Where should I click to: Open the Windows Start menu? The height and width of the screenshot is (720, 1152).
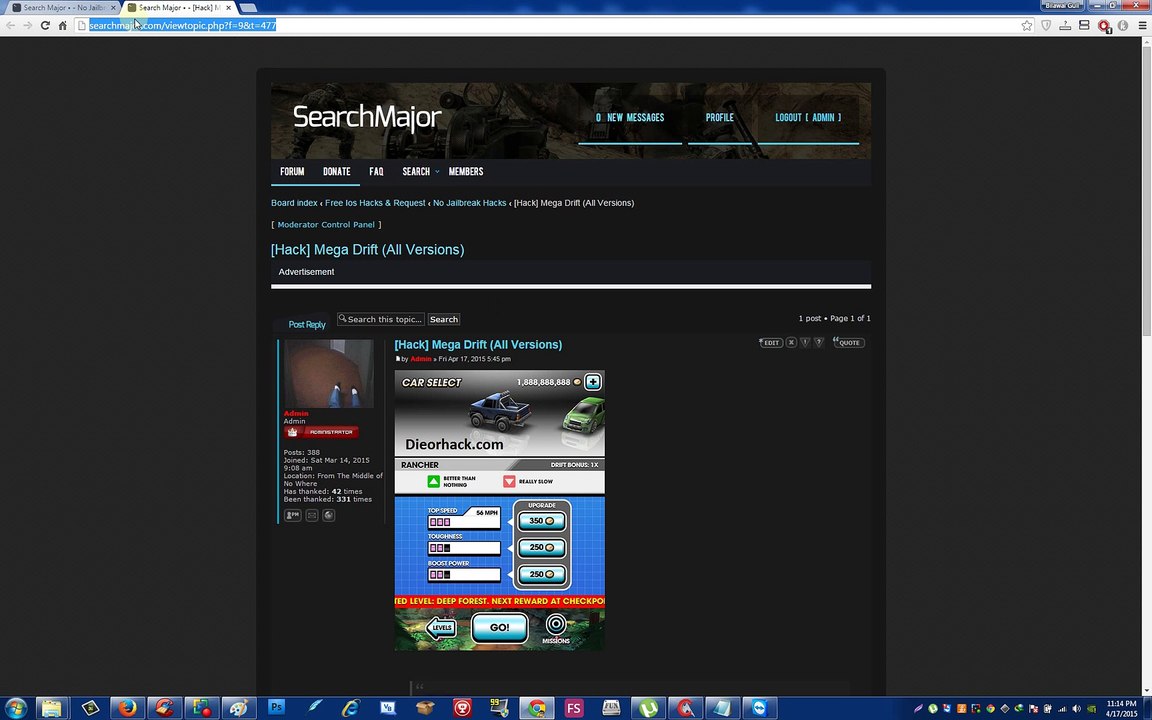tap(15, 708)
